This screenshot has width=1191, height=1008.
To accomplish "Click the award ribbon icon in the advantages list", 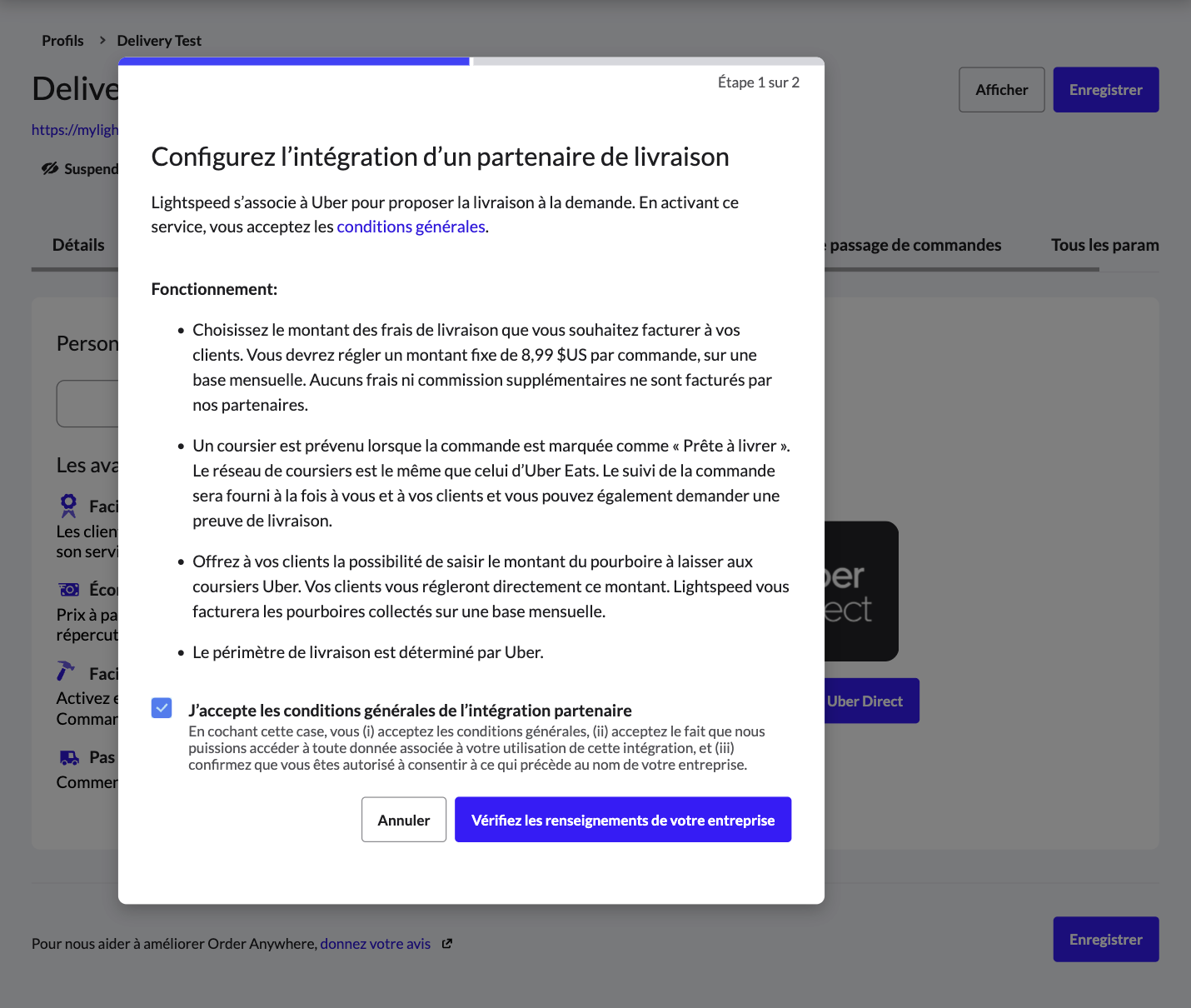I will click(x=68, y=506).
